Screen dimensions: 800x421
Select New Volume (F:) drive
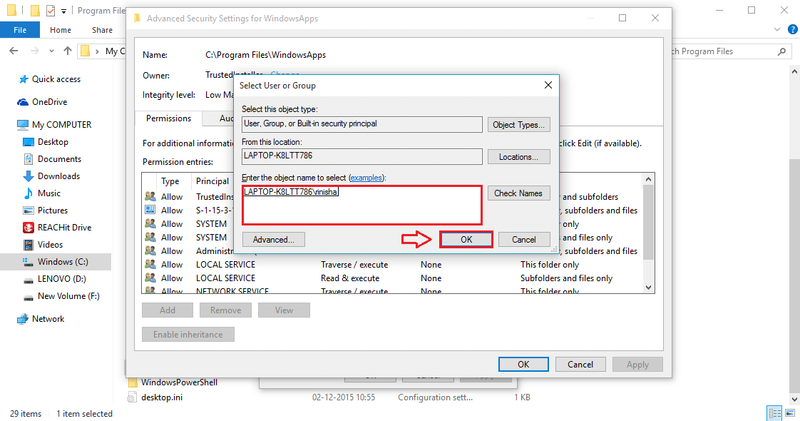click(x=68, y=296)
